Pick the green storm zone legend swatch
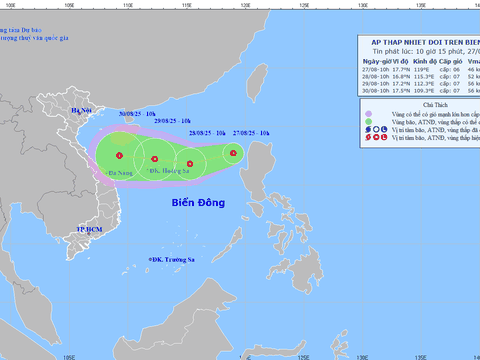Screen dimensions: 480x360 (x=368, y=122)
